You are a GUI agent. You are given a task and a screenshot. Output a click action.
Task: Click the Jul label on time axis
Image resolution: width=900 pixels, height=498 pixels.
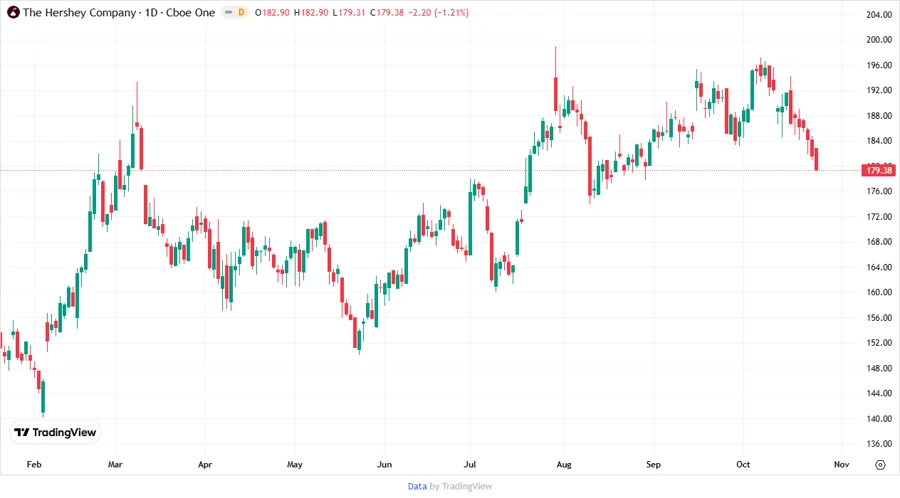[470, 464]
